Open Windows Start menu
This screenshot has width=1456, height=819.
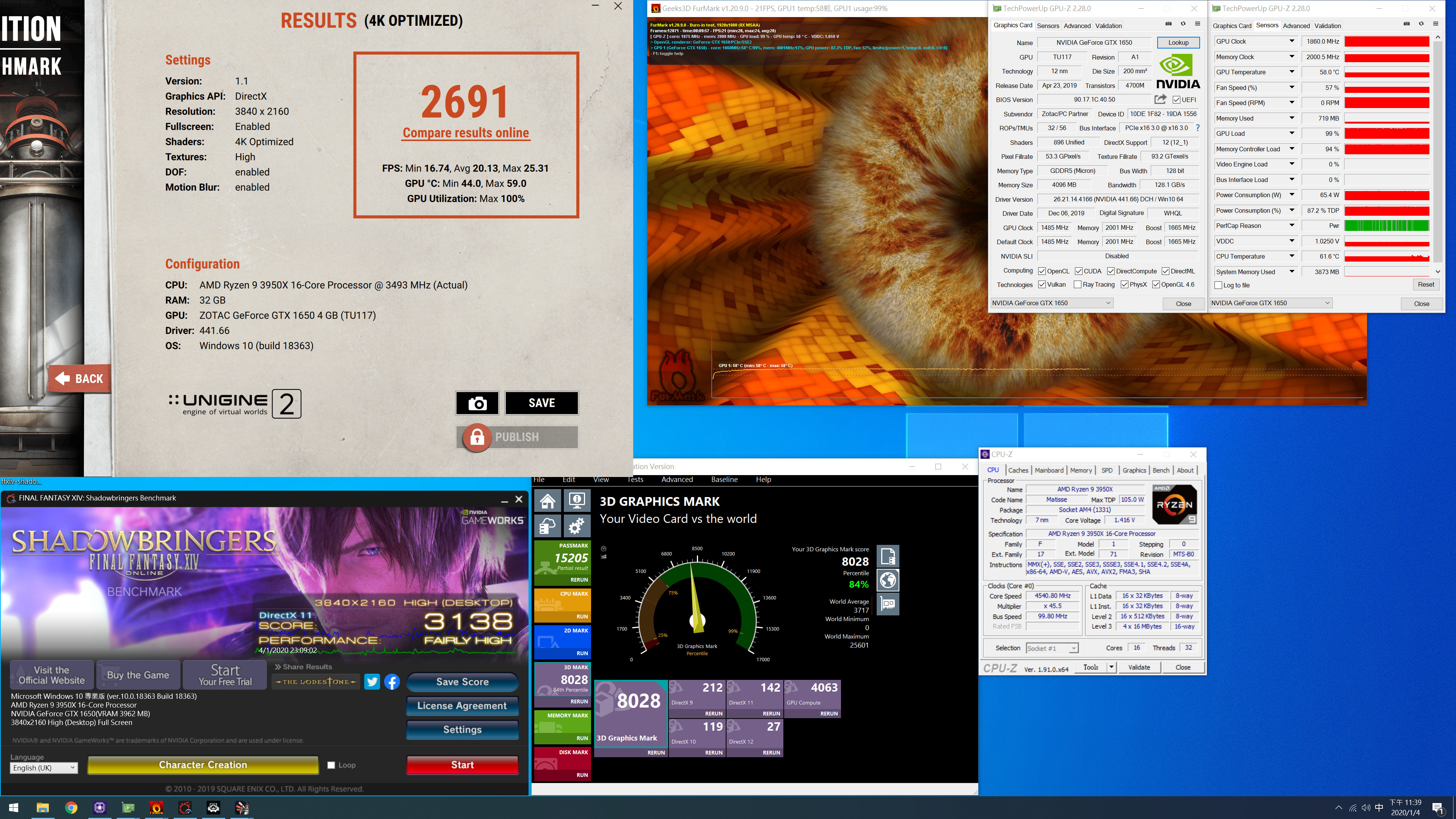[14, 808]
